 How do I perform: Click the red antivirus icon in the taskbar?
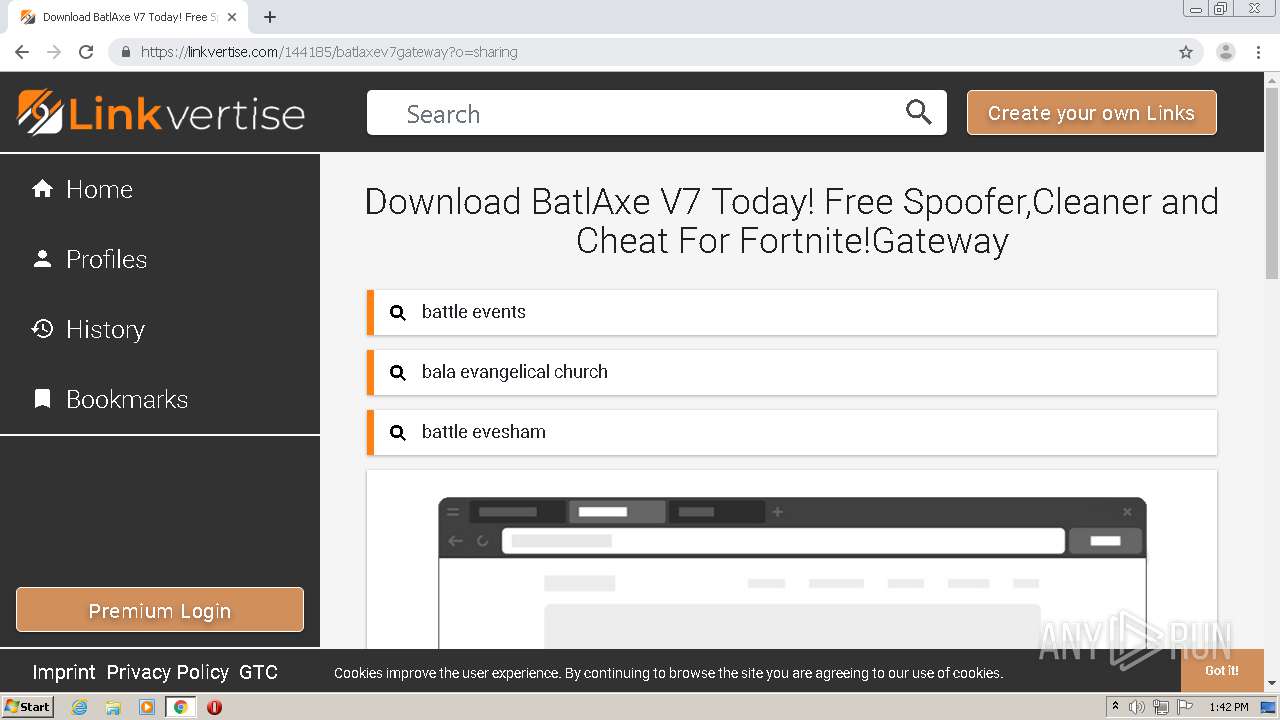(x=214, y=707)
